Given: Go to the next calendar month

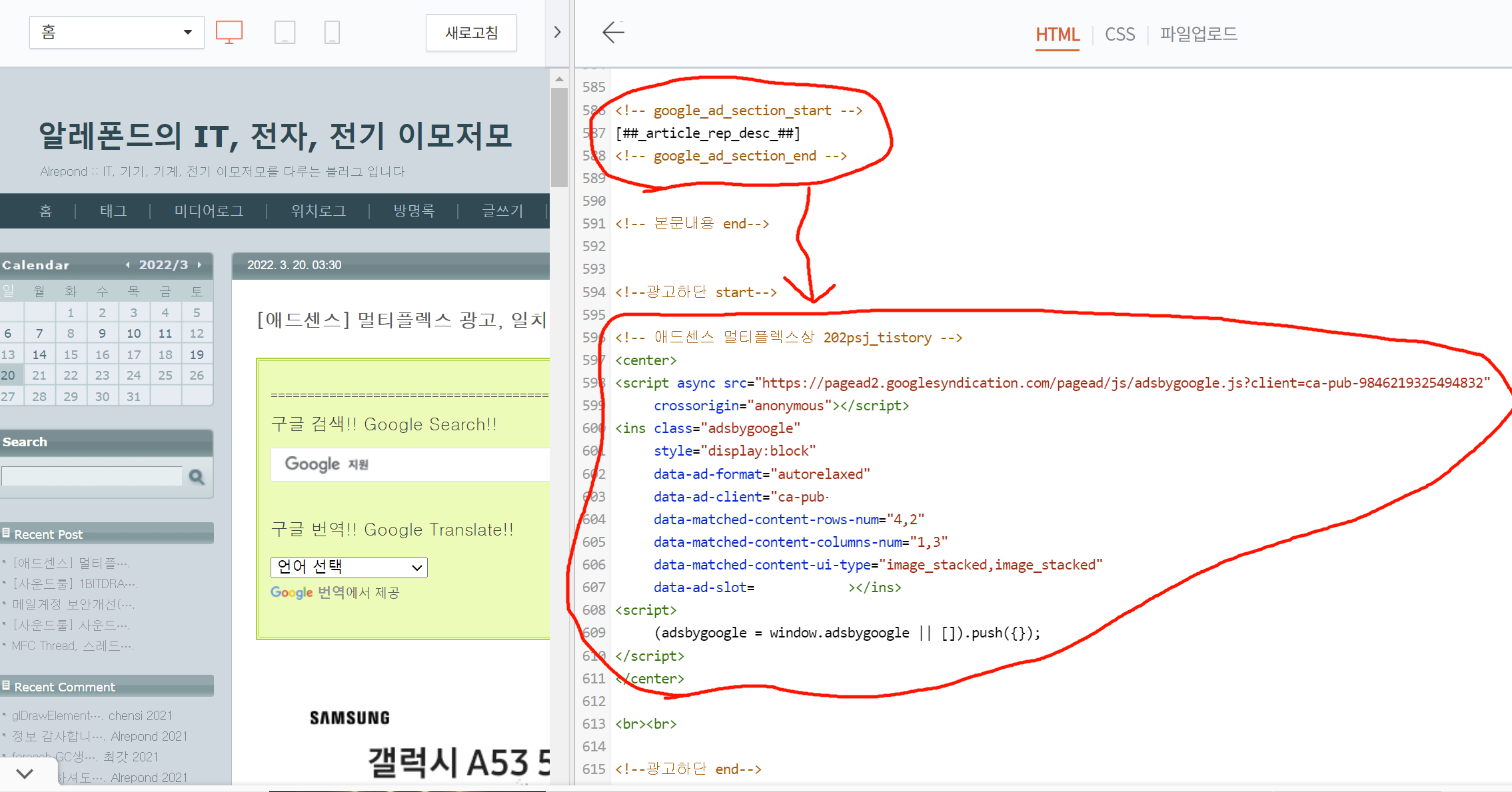Looking at the screenshot, I should coord(199,265).
